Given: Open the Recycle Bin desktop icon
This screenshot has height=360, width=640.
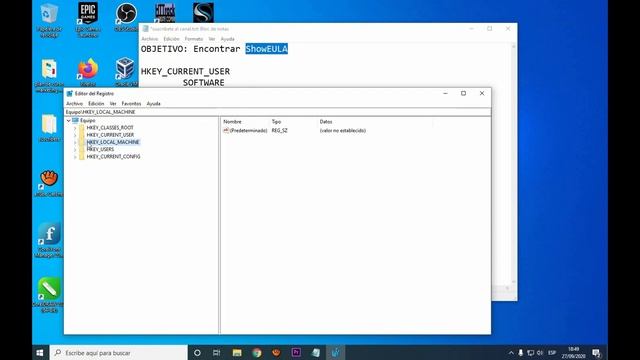Looking at the screenshot, I should tap(49, 20).
